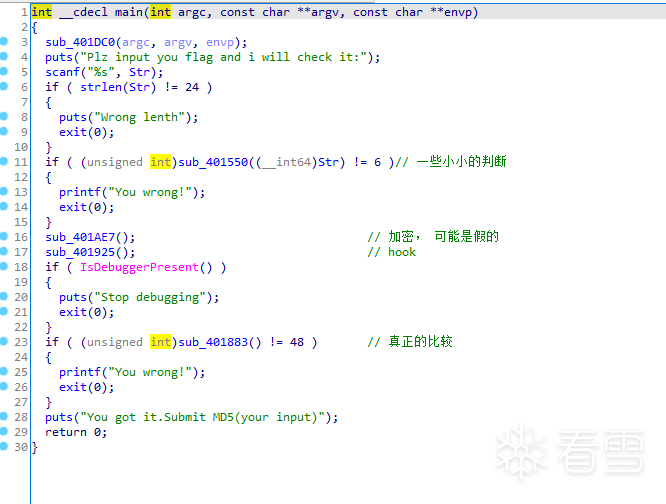666x504 pixels.
Task: Select the "Stop debugging" string
Action: point(150,297)
